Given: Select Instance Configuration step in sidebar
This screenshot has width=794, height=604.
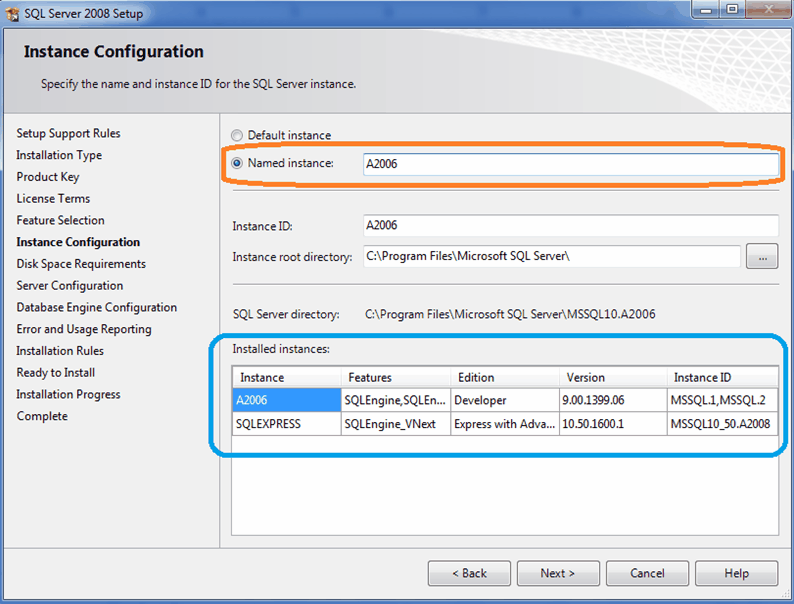Looking at the screenshot, I should (78, 242).
